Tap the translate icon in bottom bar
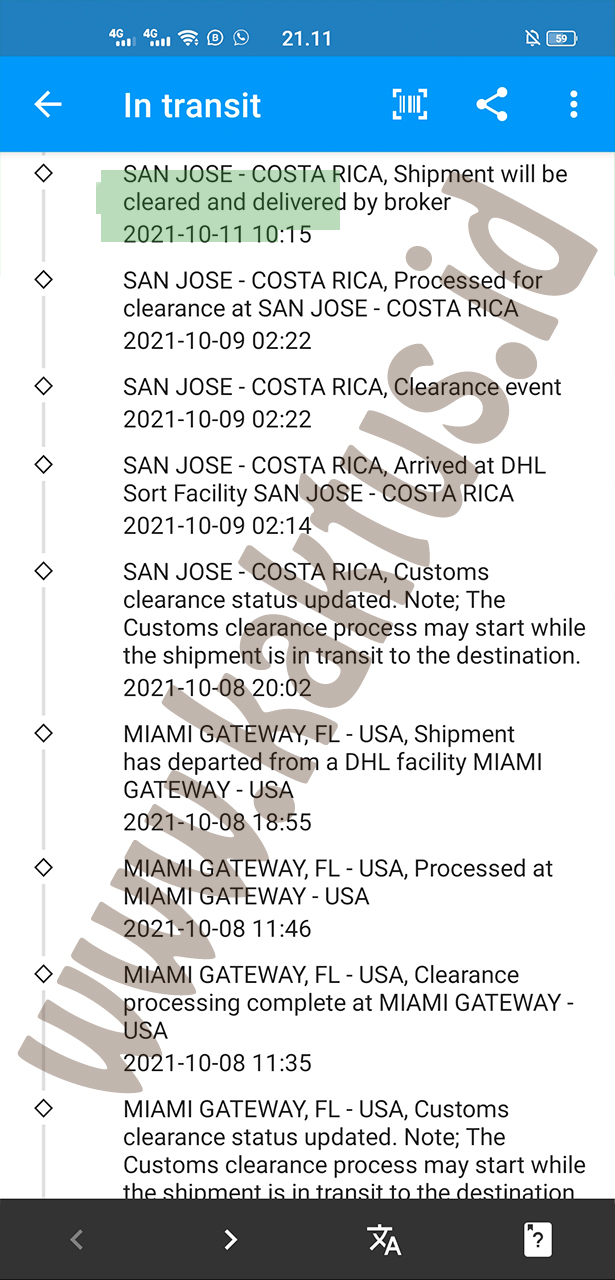 point(384,1240)
